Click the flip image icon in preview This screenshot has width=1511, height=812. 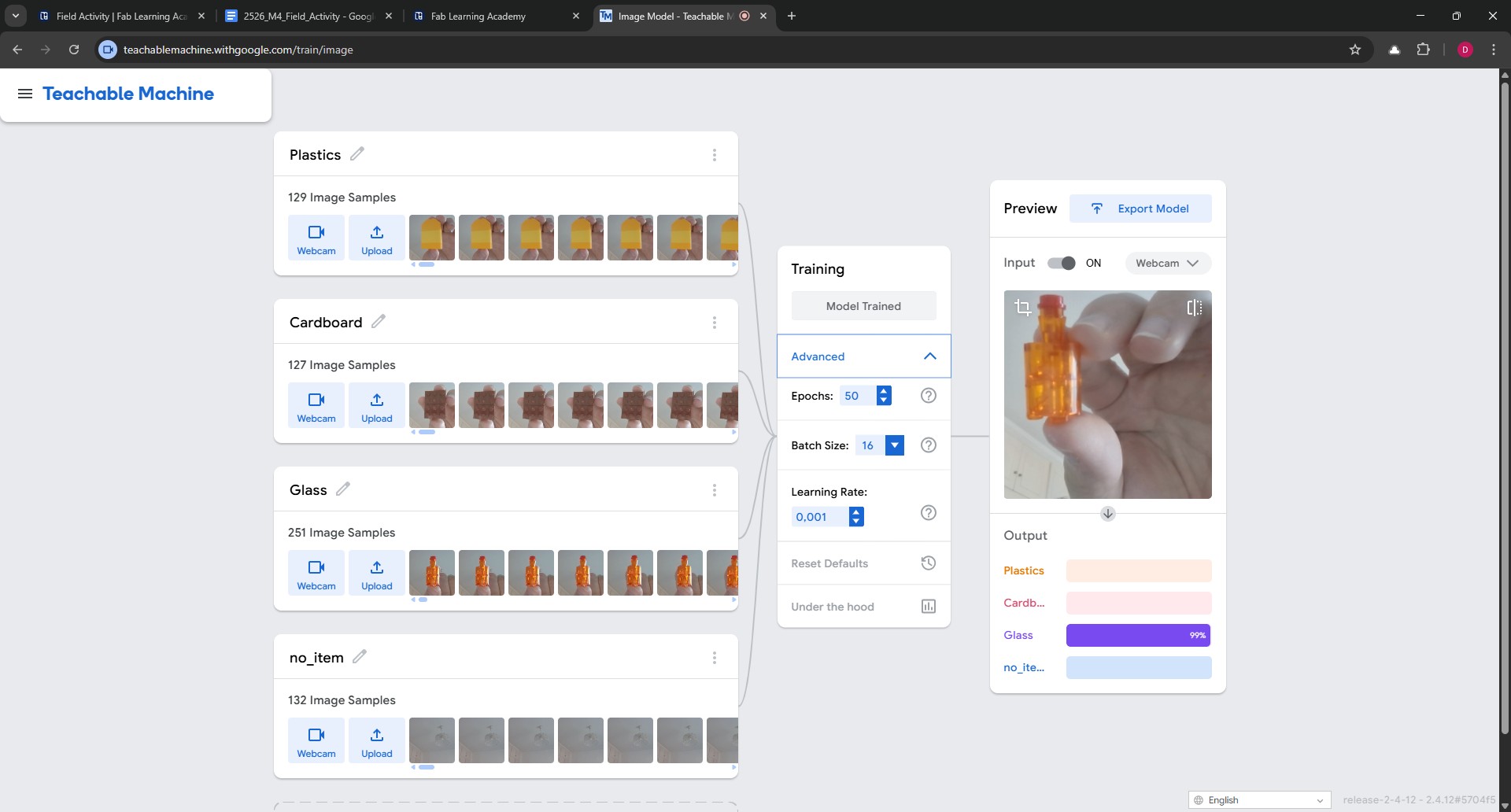tap(1194, 308)
